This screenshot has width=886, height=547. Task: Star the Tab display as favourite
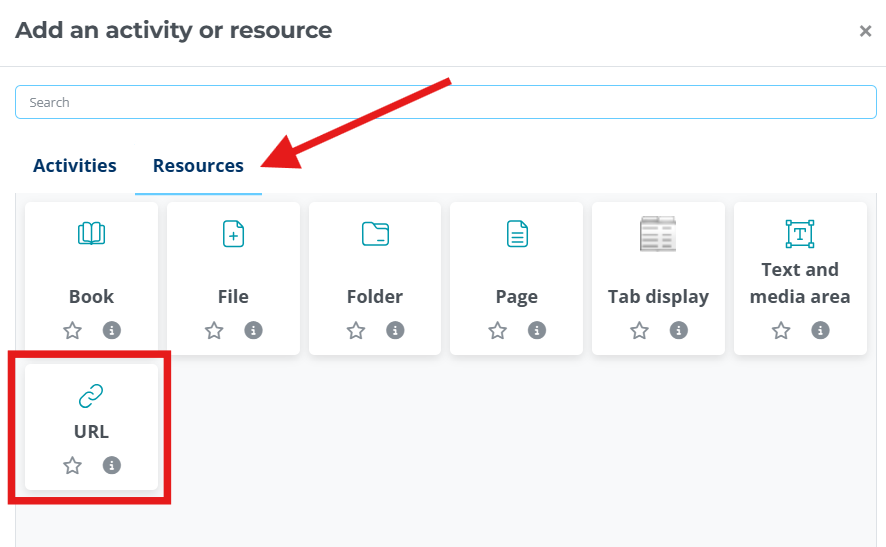click(640, 330)
